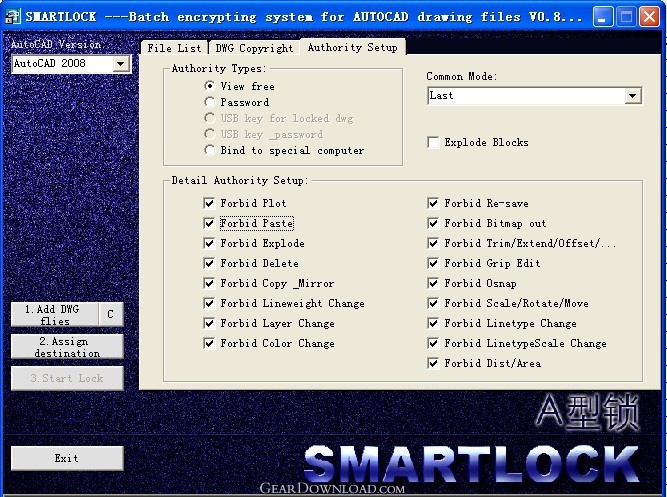
Task: Choose the Password authority type
Action: [209, 102]
